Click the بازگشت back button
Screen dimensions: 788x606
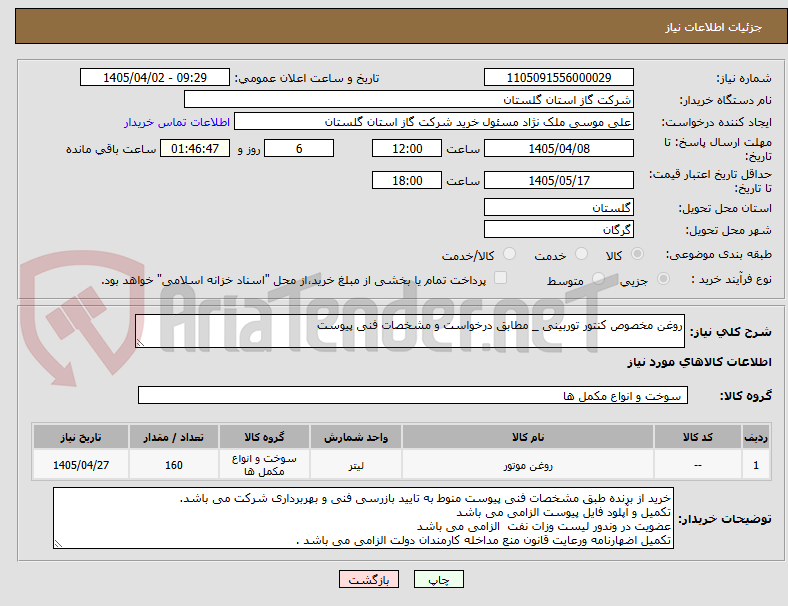click(x=369, y=579)
